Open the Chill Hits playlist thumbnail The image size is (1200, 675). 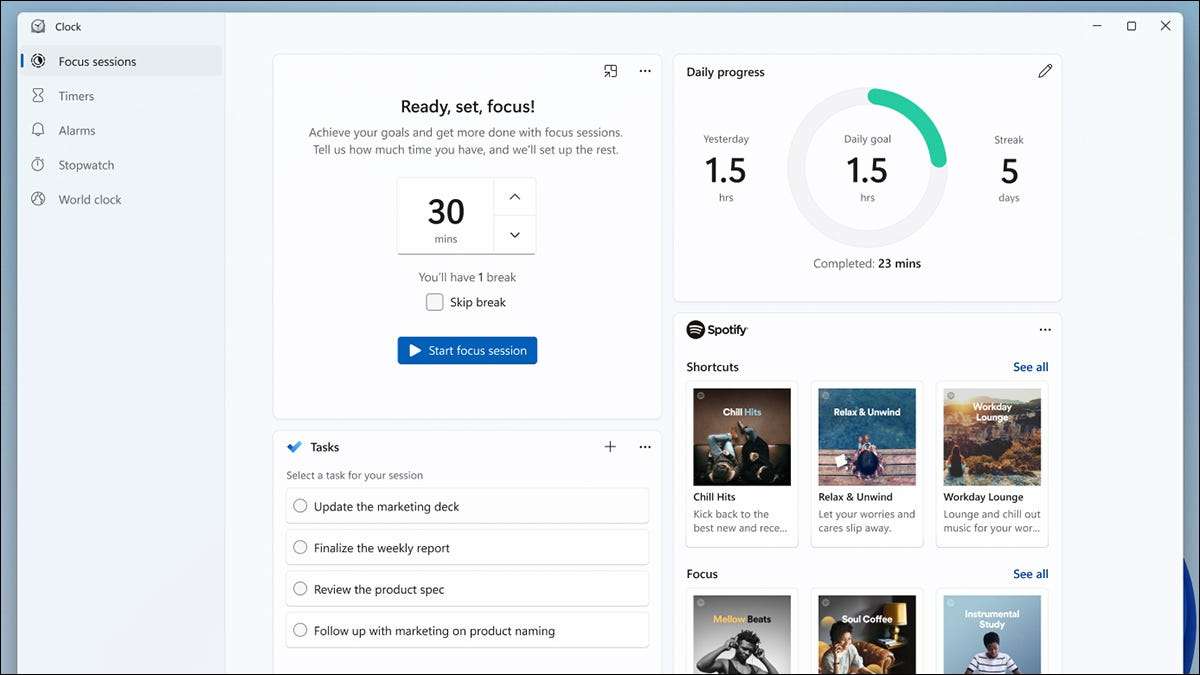point(742,437)
